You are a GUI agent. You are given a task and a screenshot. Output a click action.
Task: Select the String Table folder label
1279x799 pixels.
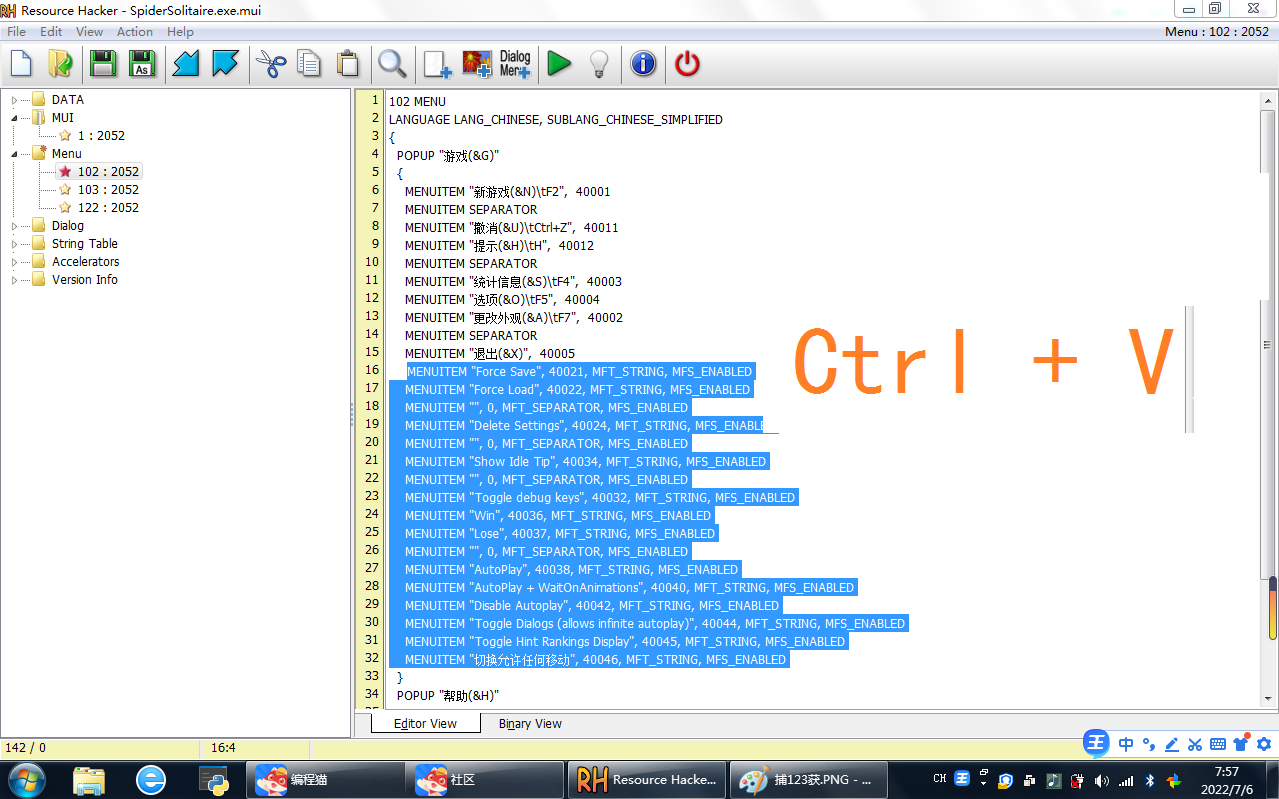click(x=85, y=244)
